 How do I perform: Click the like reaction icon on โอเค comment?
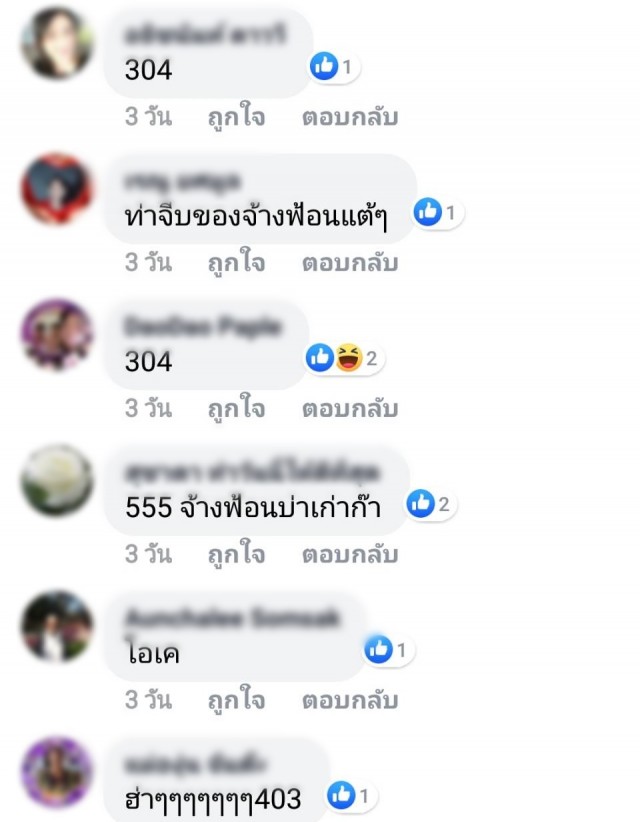pyautogui.click(x=378, y=650)
